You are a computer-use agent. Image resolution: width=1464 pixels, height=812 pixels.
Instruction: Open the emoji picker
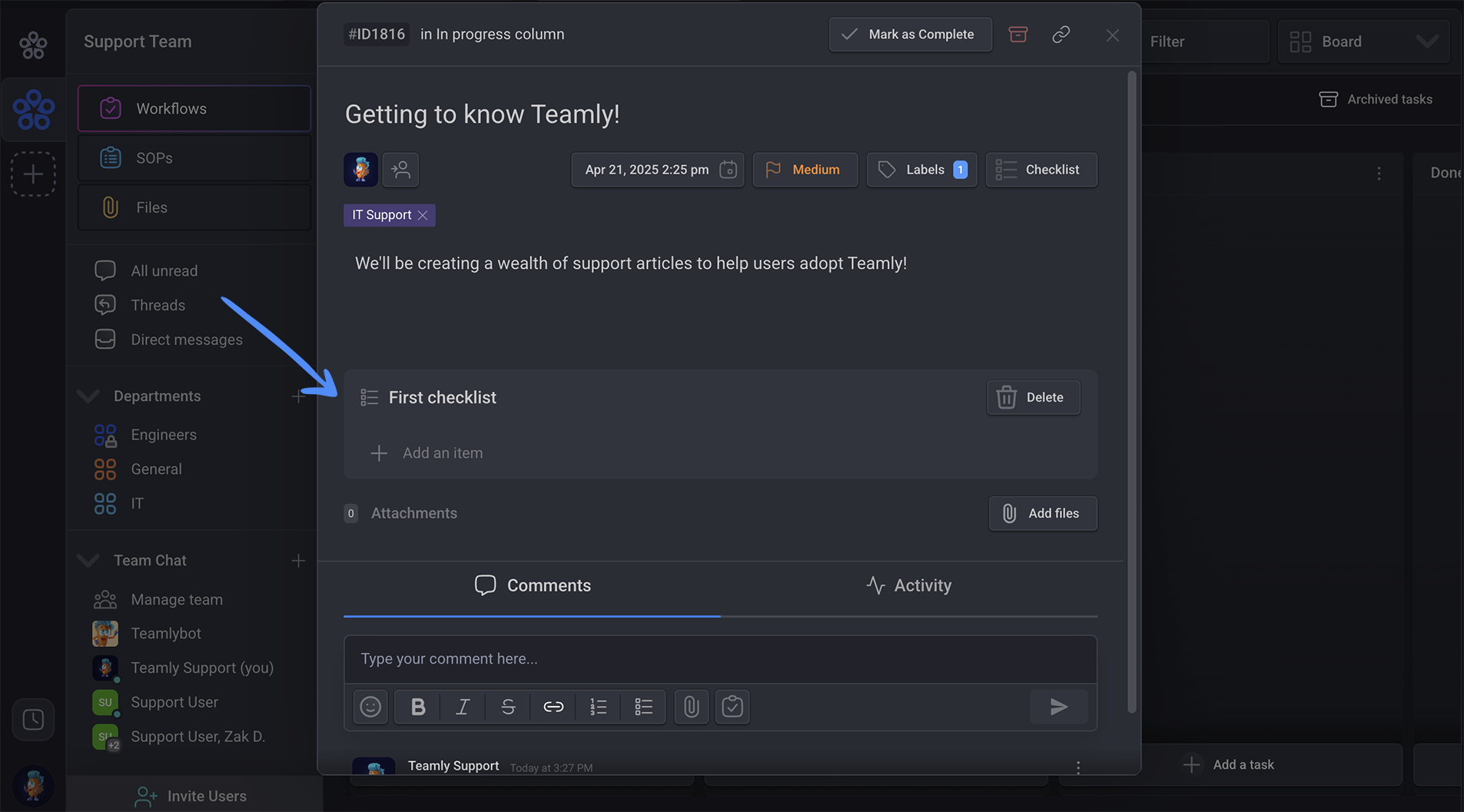click(x=370, y=707)
